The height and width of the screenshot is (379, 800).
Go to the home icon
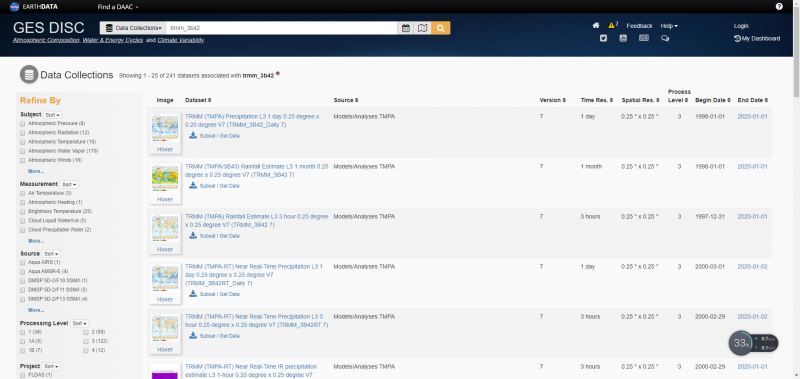coord(595,26)
